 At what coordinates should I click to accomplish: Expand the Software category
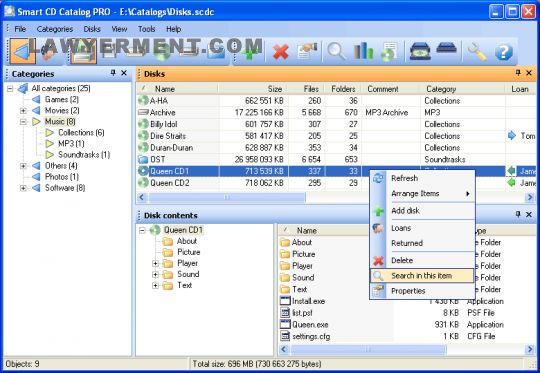pos(23,188)
